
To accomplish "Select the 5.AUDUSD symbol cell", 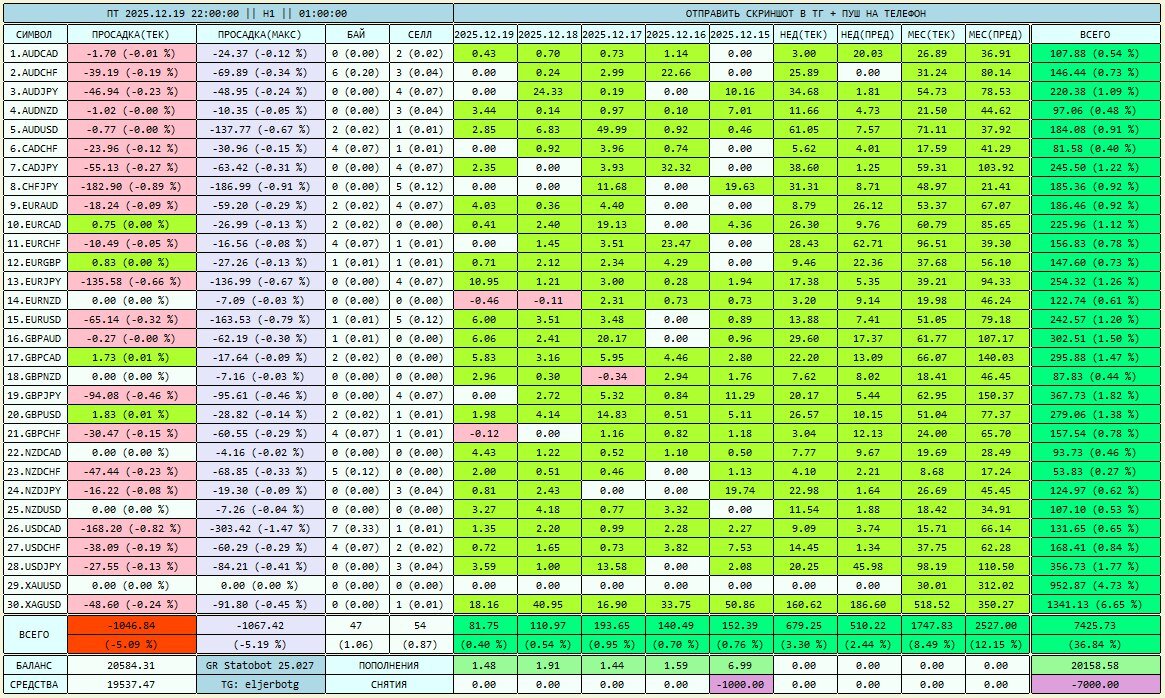I will (35, 129).
